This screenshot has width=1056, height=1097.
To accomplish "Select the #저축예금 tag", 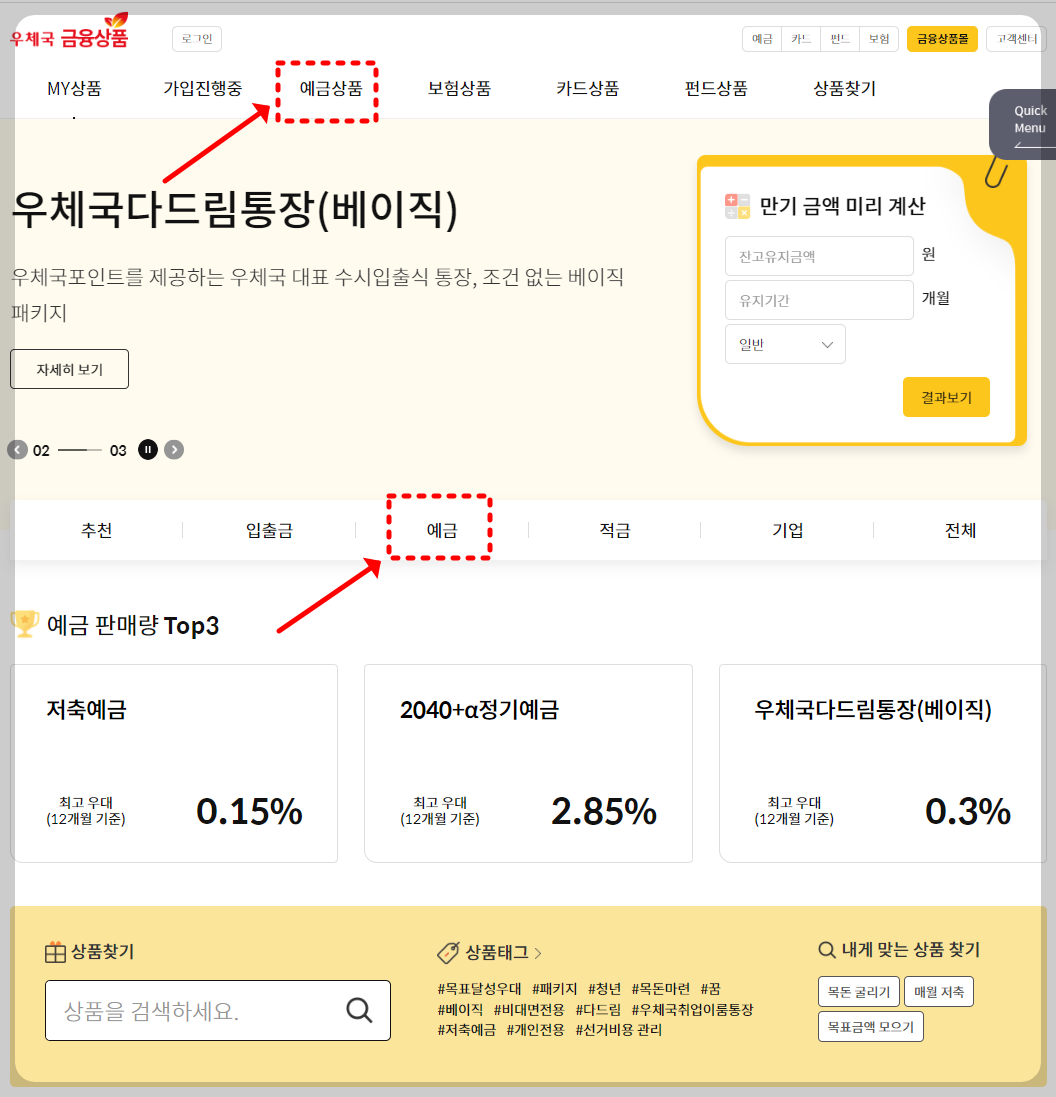I will point(467,1030).
